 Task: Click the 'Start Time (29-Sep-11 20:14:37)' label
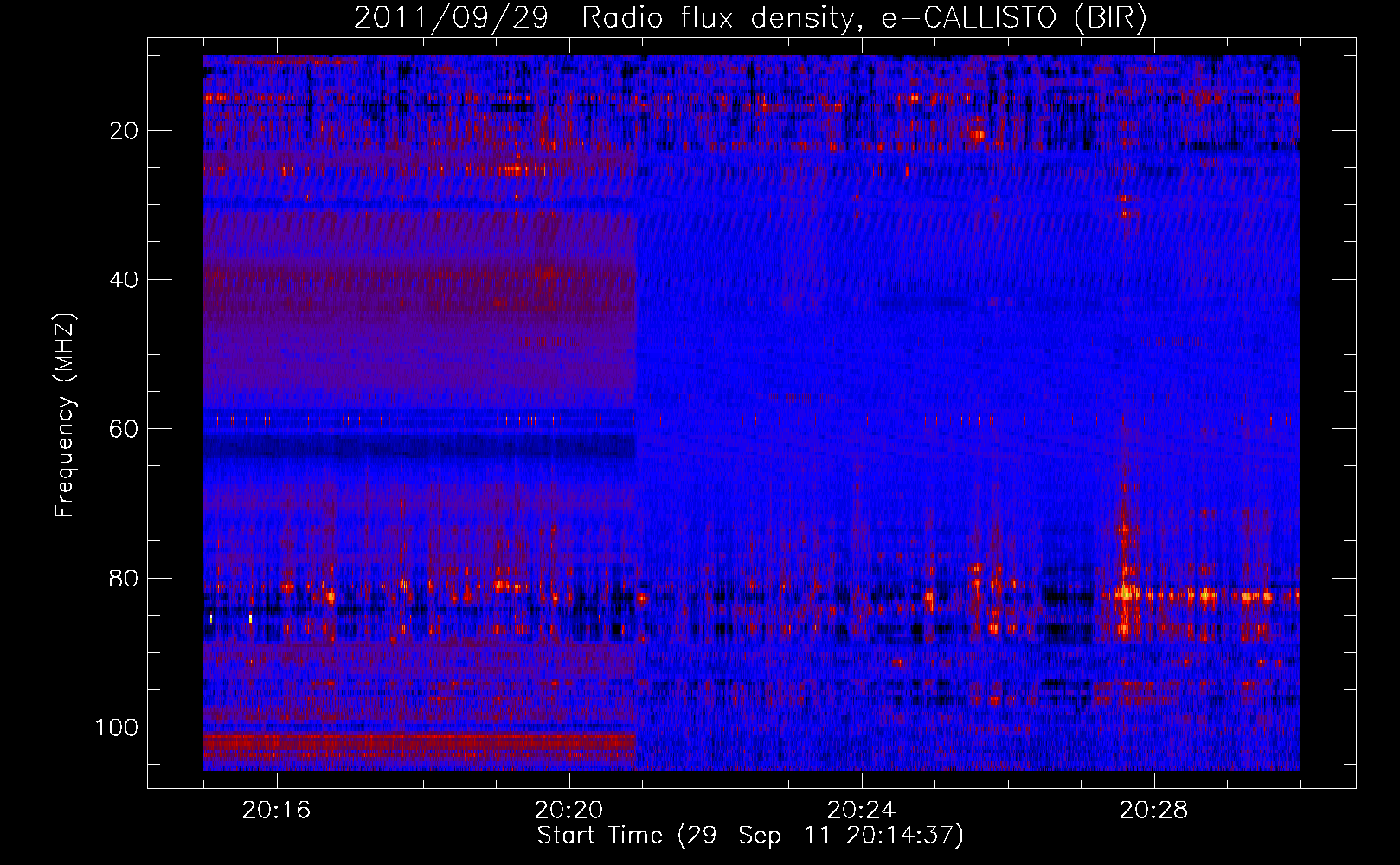point(750,836)
